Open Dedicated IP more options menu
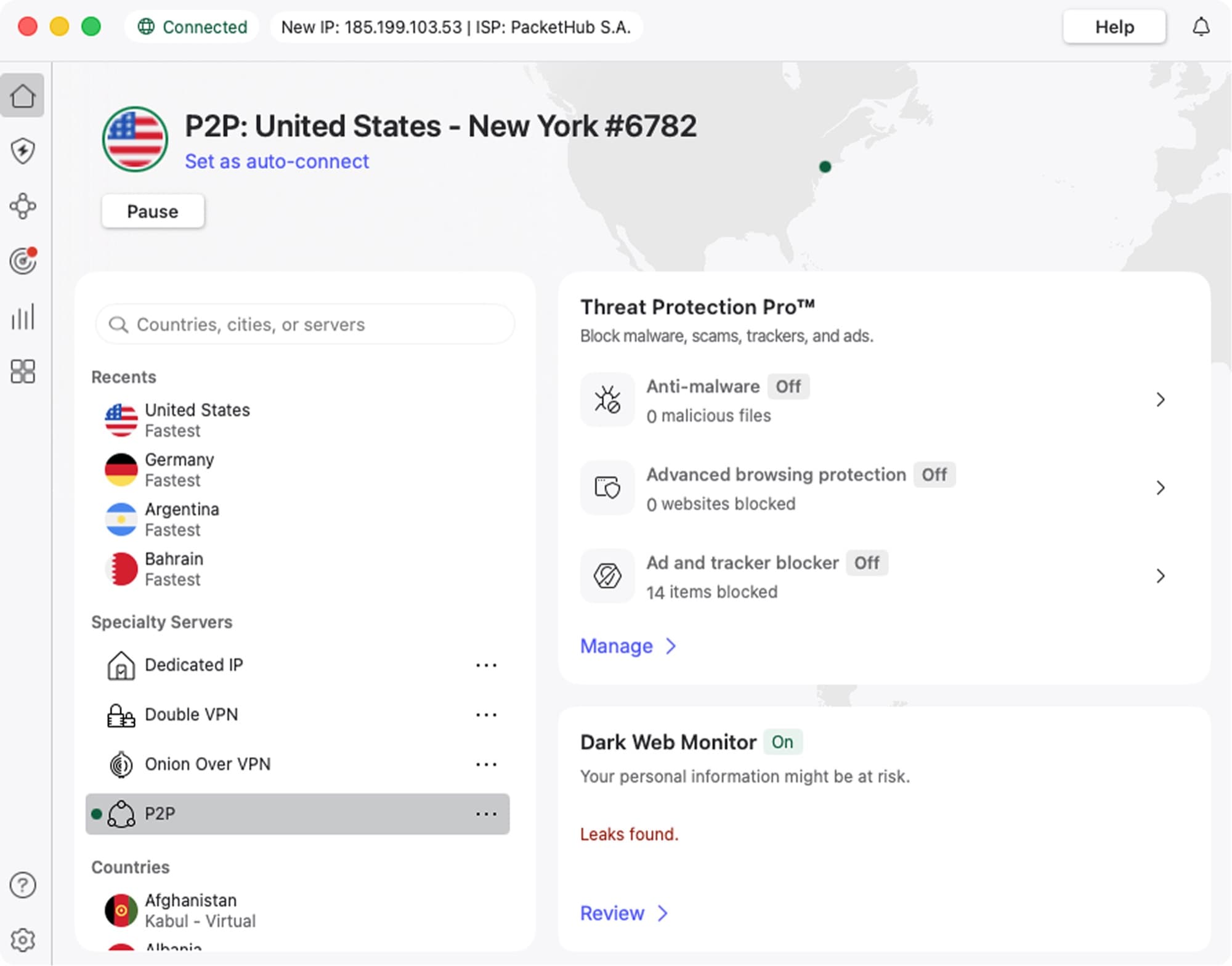 click(486, 665)
